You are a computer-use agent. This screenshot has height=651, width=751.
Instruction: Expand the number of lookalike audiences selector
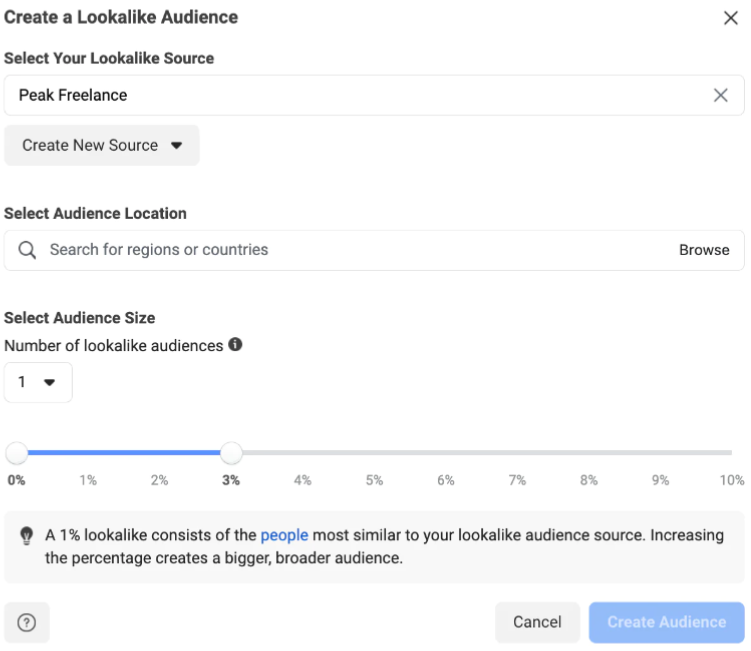click(x=38, y=382)
